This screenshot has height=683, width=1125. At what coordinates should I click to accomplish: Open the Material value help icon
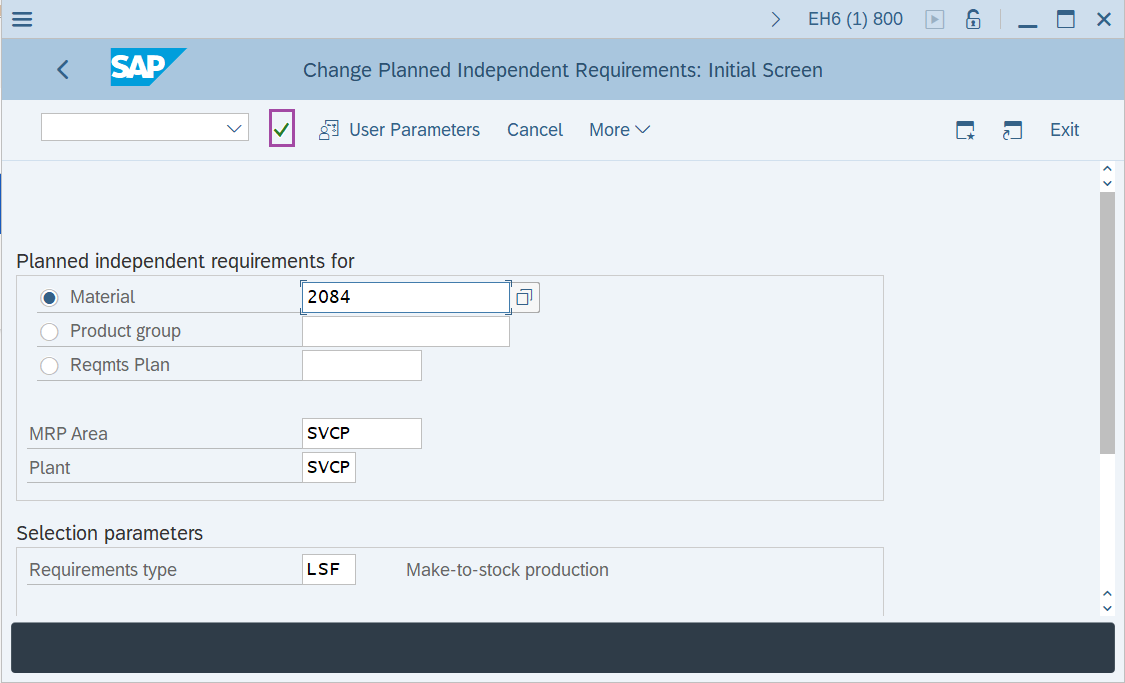click(524, 297)
